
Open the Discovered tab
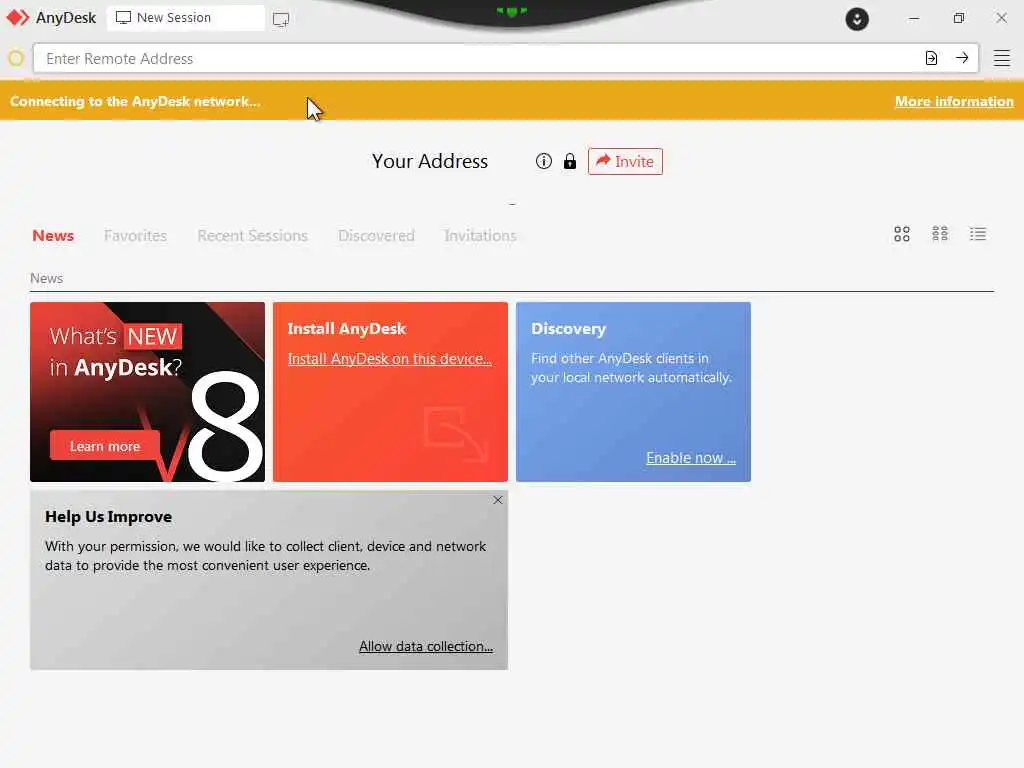pyautogui.click(x=376, y=235)
